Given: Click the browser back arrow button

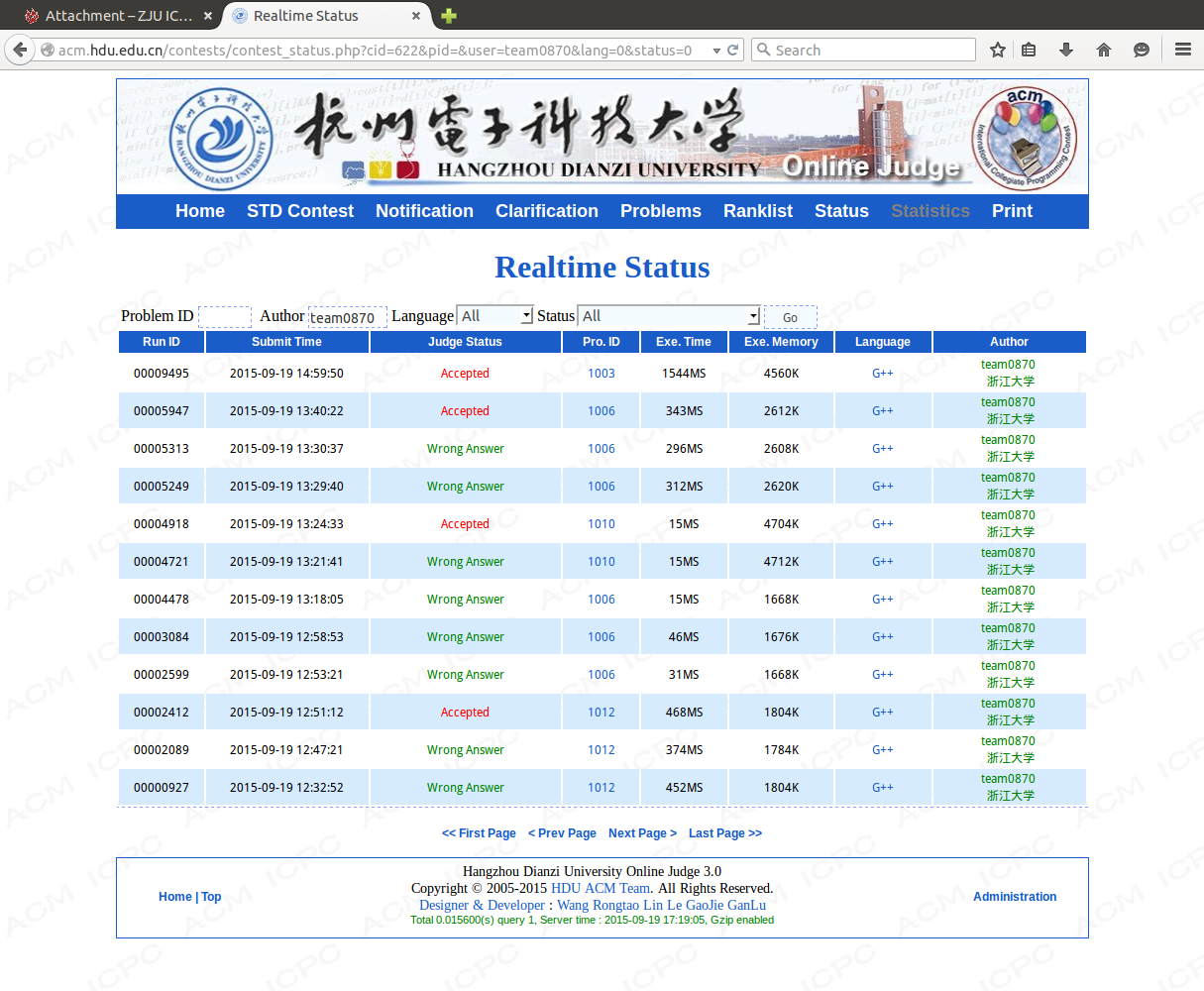Looking at the screenshot, I should [20, 50].
